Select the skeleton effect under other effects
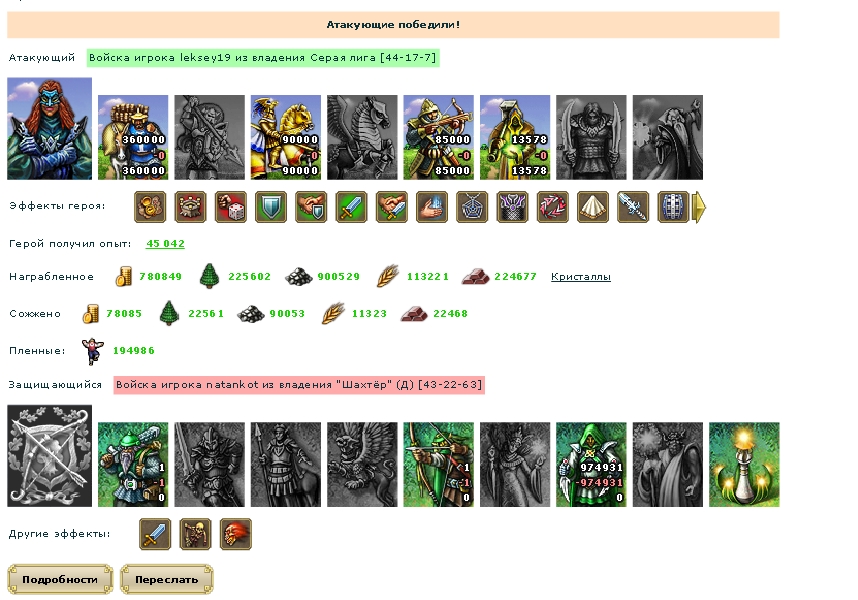Image resolution: width=858 pixels, height=600 pixels. click(x=195, y=534)
